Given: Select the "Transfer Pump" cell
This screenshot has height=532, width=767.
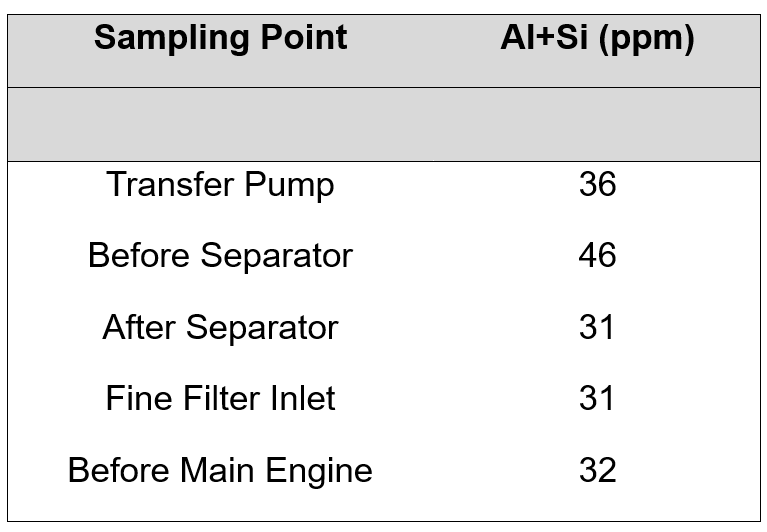Looking at the screenshot, I should point(220,185).
